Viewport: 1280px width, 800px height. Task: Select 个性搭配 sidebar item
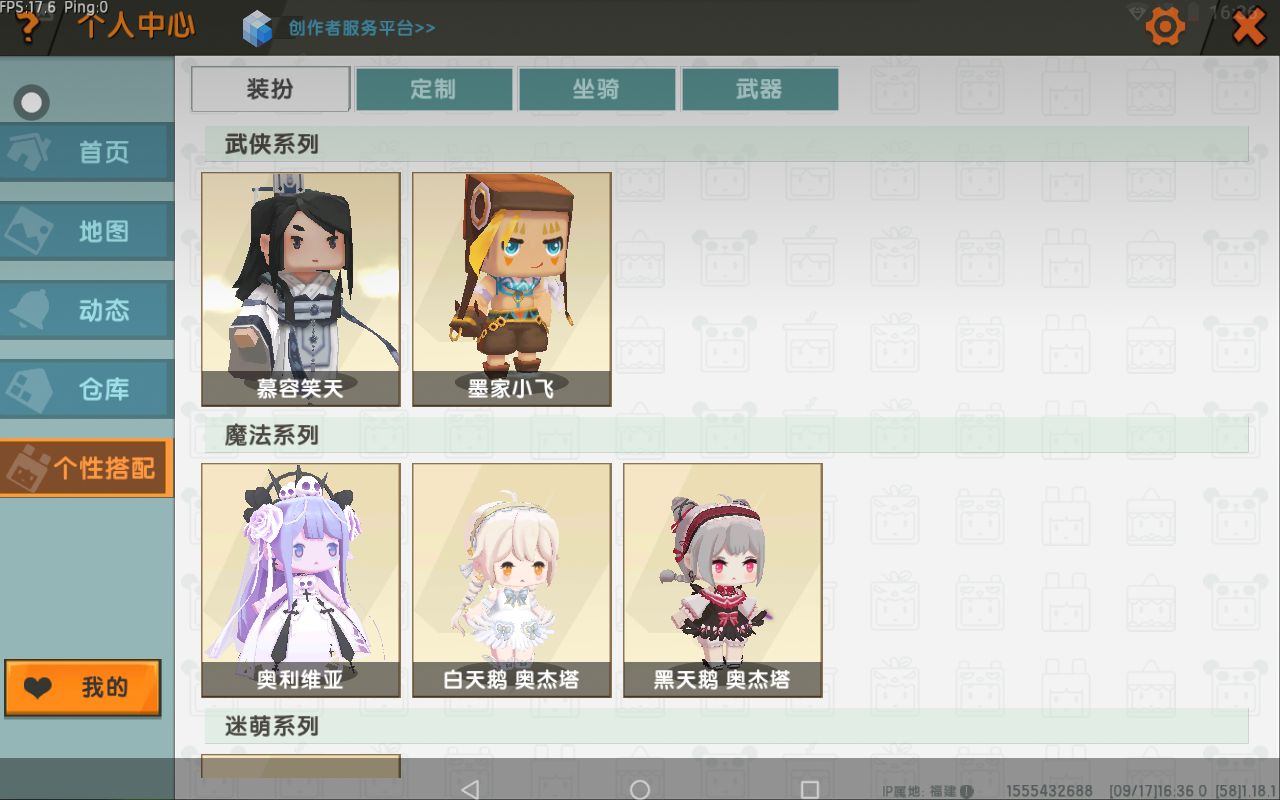[86, 468]
